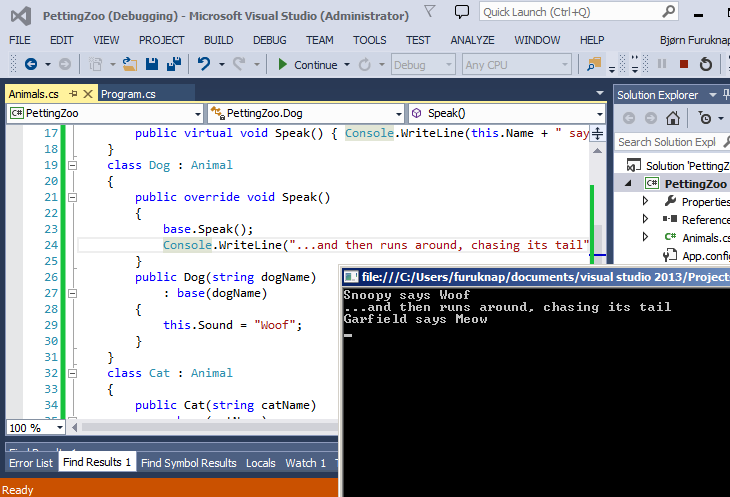Stop debugging with the red square
The width and height of the screenshot is (730, 497).
pos(683,64)
